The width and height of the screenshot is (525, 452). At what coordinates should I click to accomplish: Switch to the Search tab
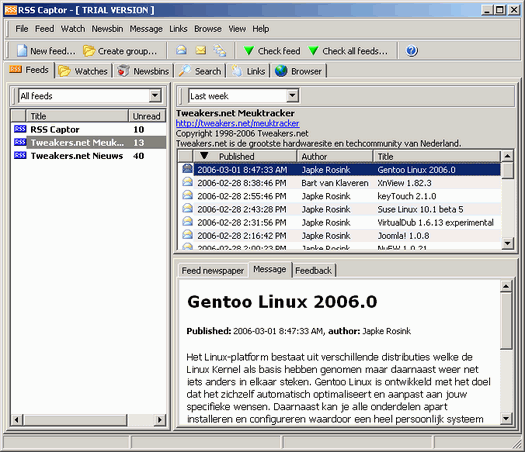200,71
